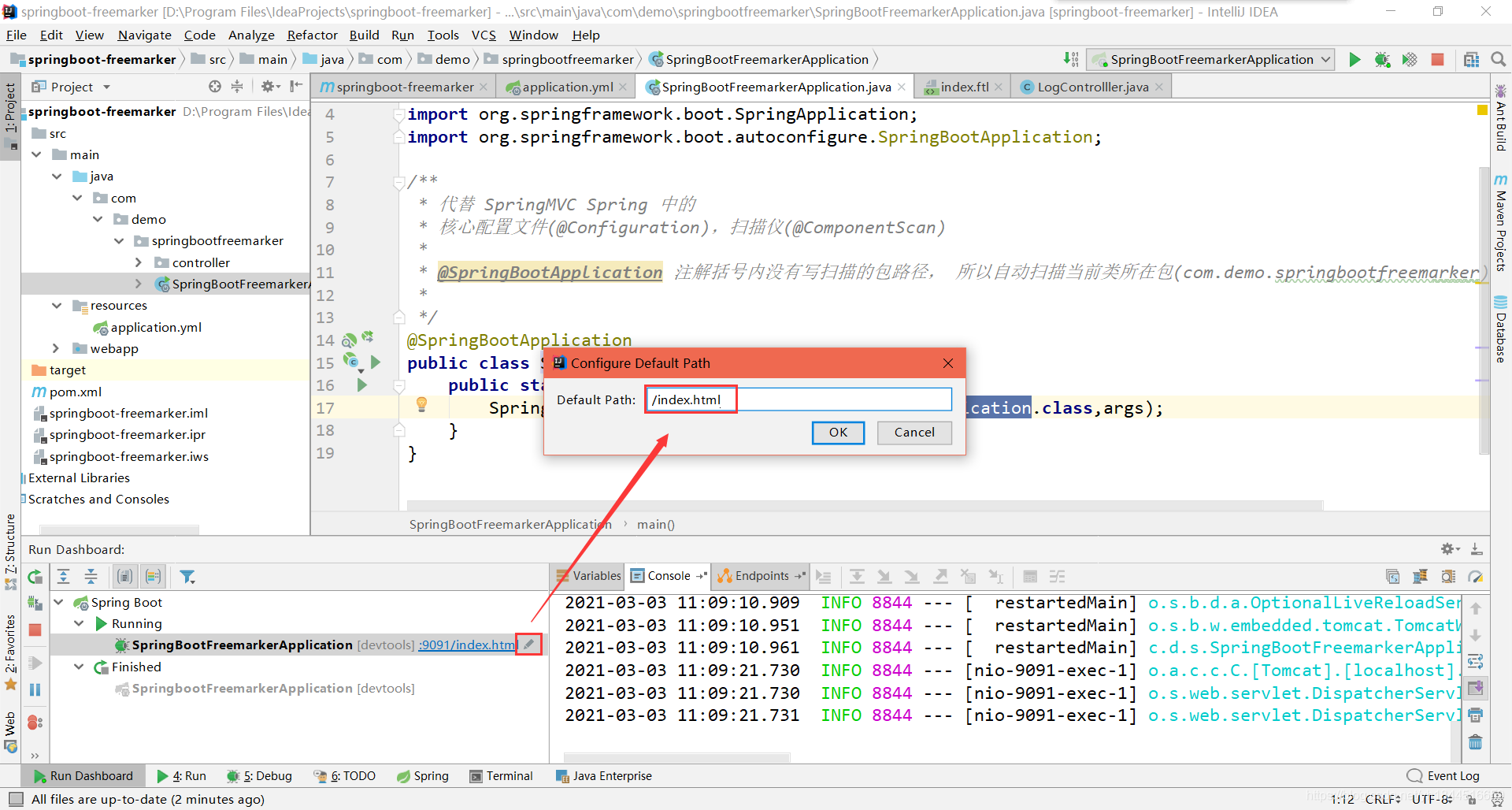Viewport: 1512px width, 810px height.
Task: Collapse the main folder in project tree
Action: pyautogui.click(x=36, y=154)
